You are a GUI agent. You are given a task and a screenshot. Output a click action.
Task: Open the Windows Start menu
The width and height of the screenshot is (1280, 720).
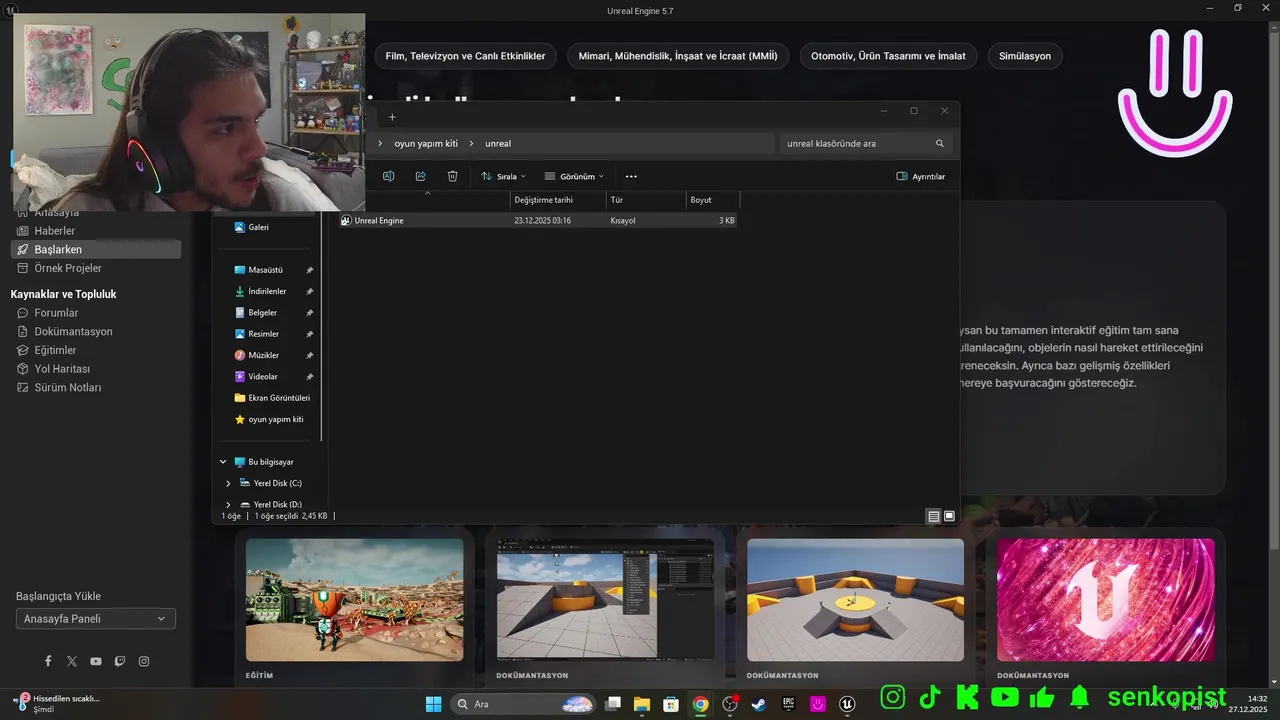[433, 704]
